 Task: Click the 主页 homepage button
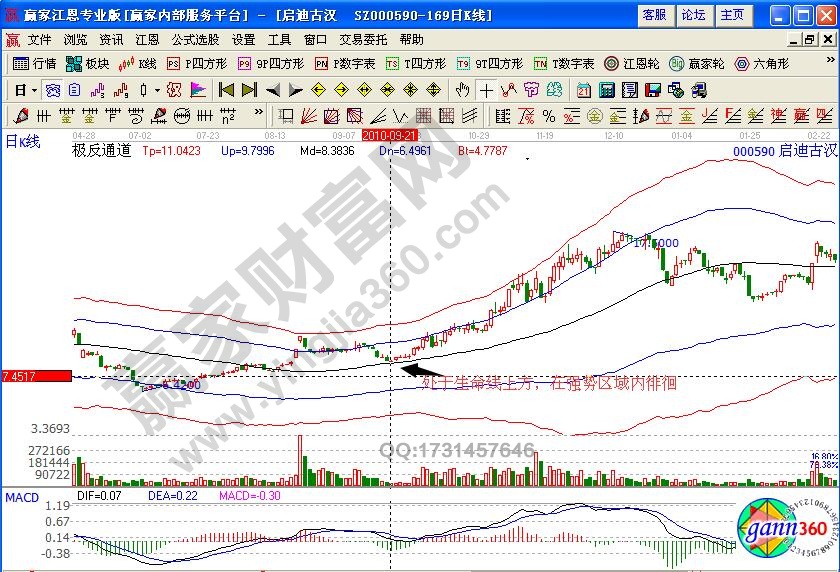pyautogui.click(x=733, y=15)
